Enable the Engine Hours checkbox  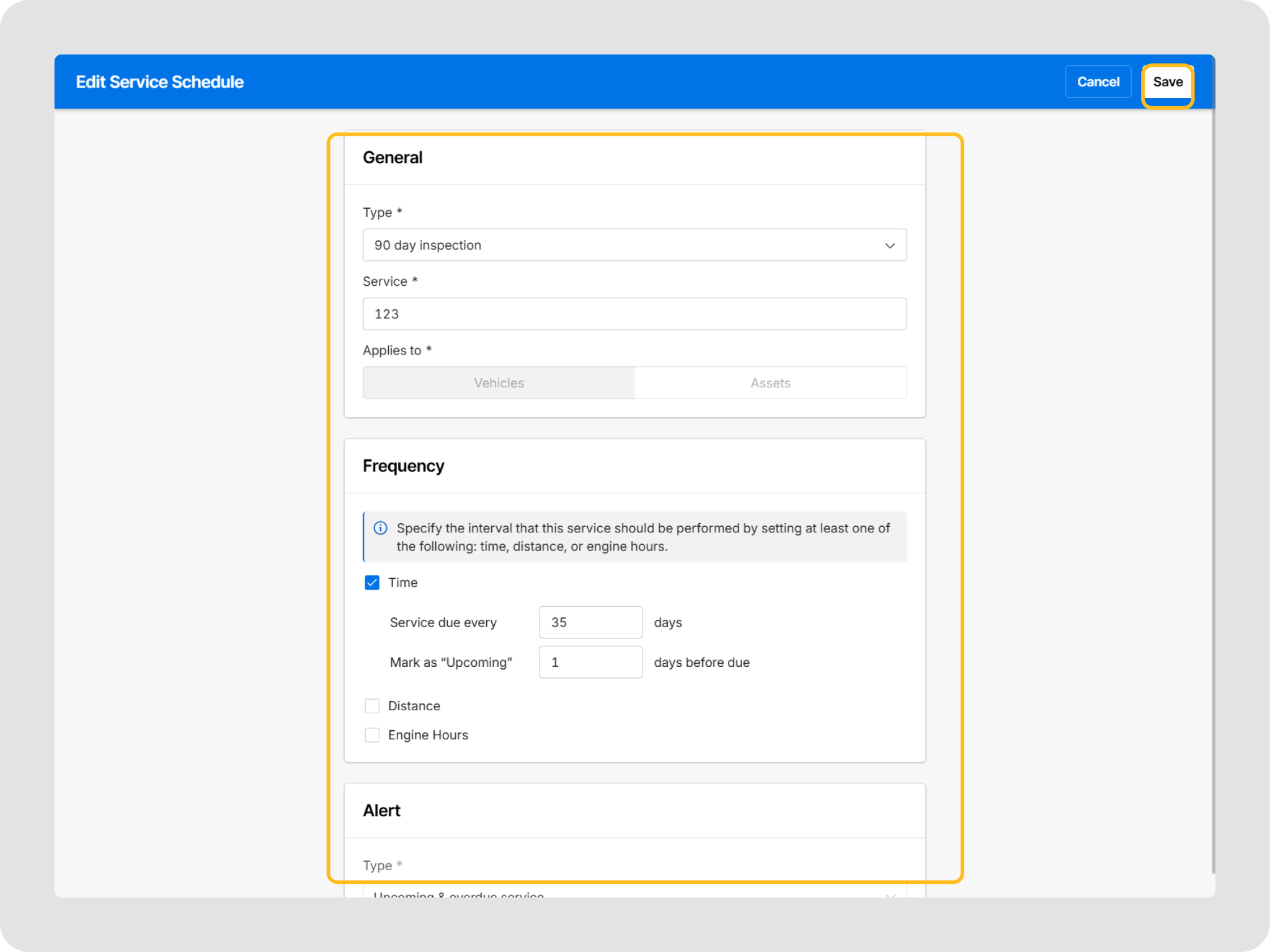coord(372,735)
